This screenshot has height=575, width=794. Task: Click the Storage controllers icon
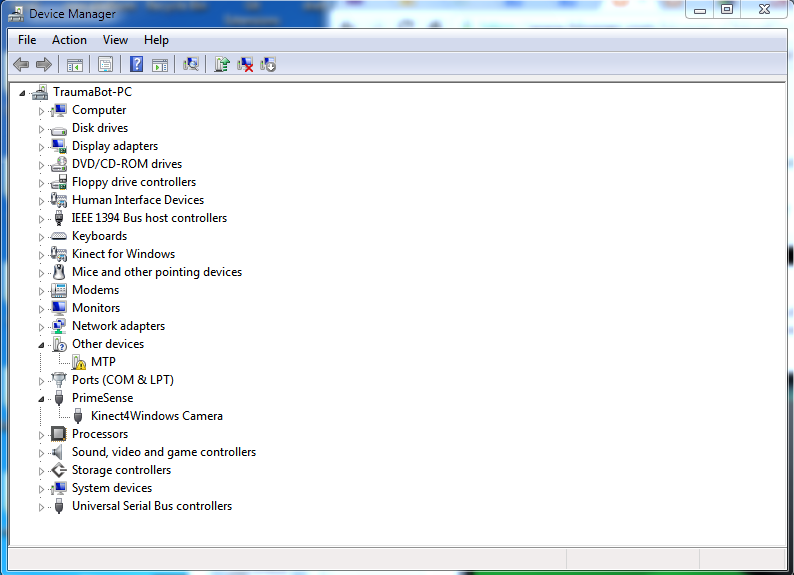click(59, 470)
